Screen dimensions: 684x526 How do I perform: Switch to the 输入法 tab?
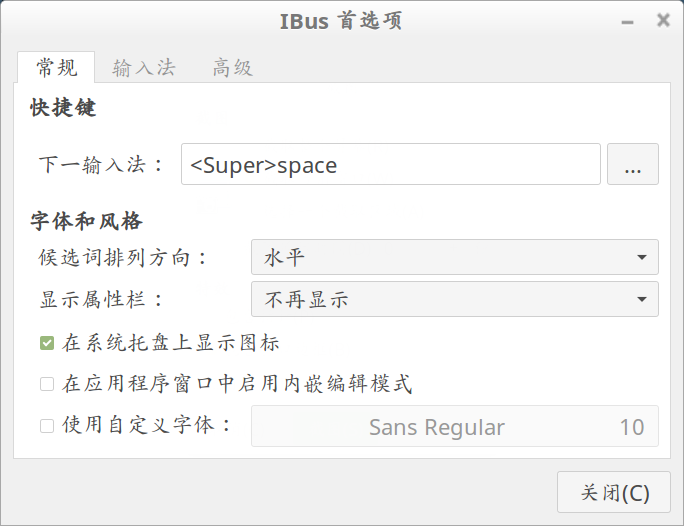coord(144,68)
